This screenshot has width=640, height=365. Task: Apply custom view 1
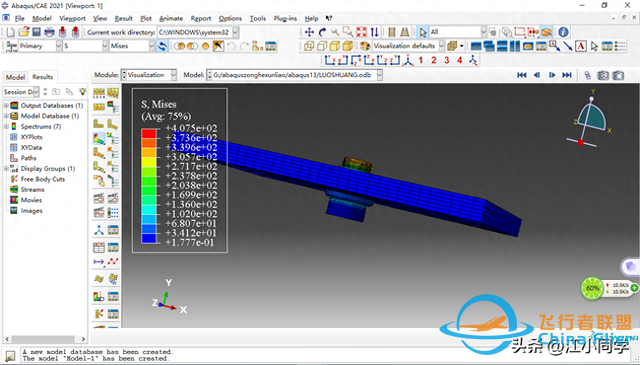(420, 60)
